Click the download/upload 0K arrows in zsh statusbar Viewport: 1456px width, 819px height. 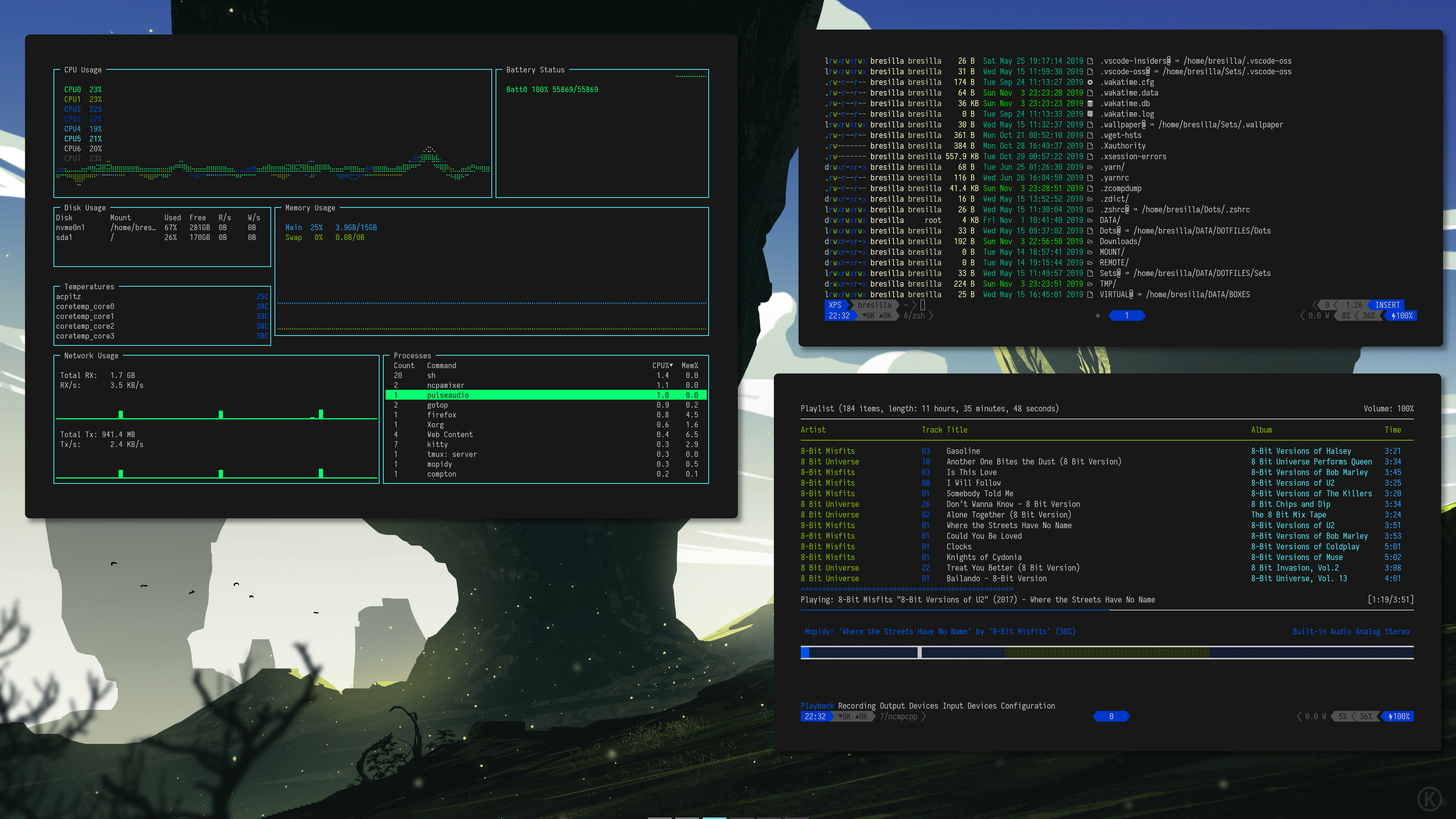coord(877,316)
